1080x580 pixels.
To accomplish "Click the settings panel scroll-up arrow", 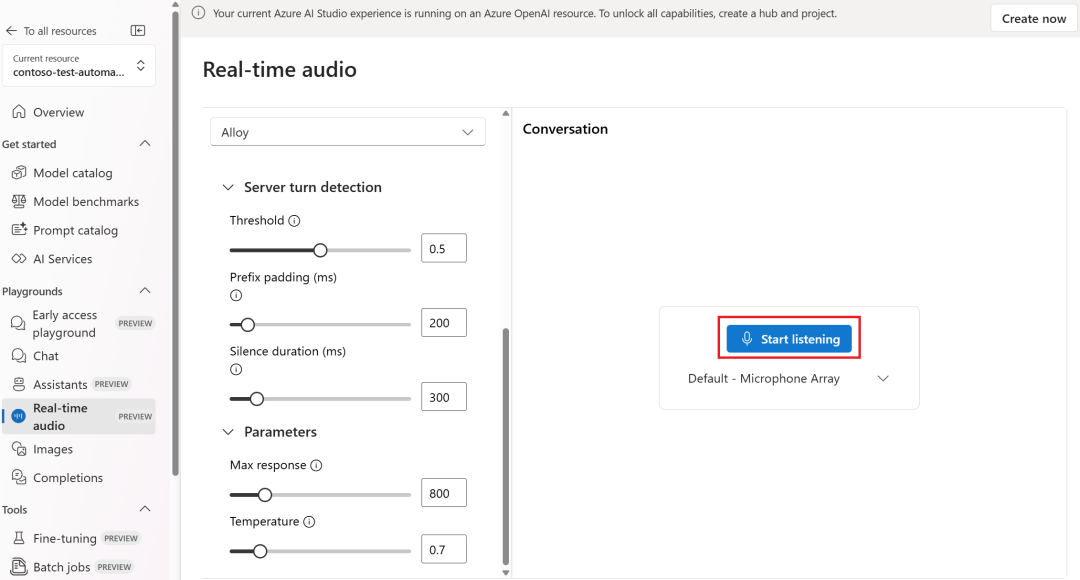I will coord(506,113).
